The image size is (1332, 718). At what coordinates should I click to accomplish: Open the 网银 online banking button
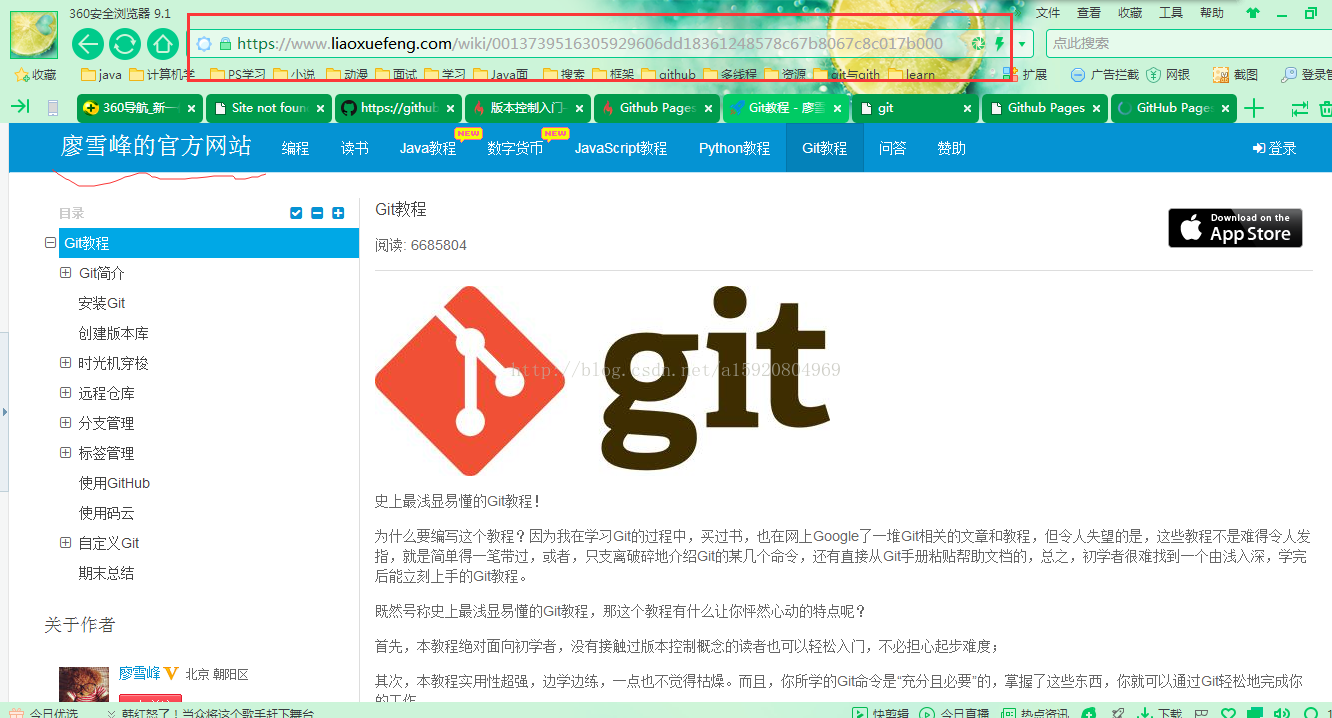[1168, 74]
